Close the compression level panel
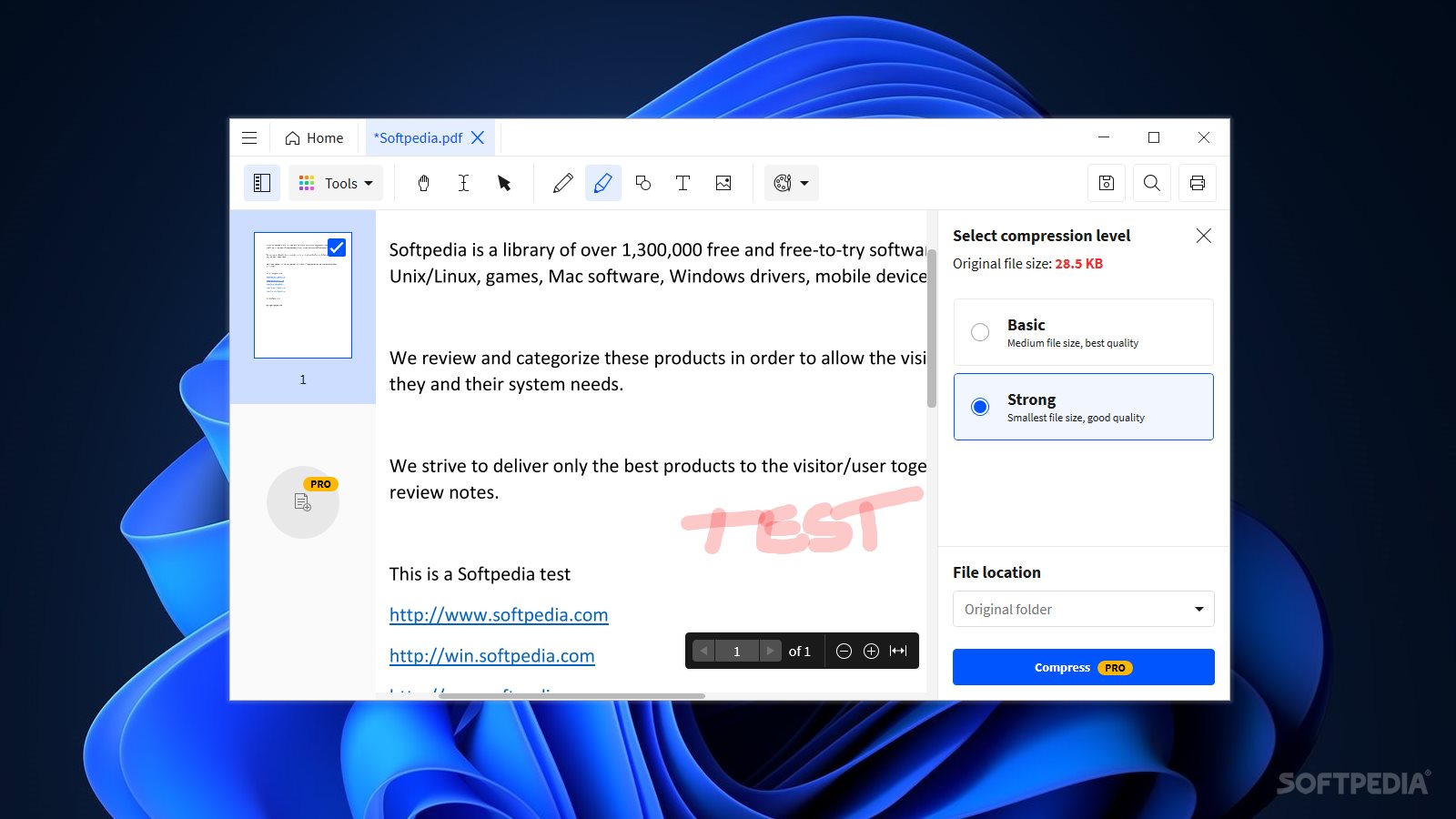 click(x=1204, y=236)
